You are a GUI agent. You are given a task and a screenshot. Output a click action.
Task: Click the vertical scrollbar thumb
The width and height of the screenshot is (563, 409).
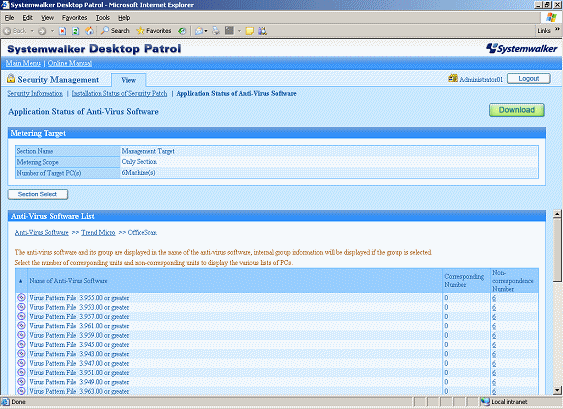[x=557, y=250]
